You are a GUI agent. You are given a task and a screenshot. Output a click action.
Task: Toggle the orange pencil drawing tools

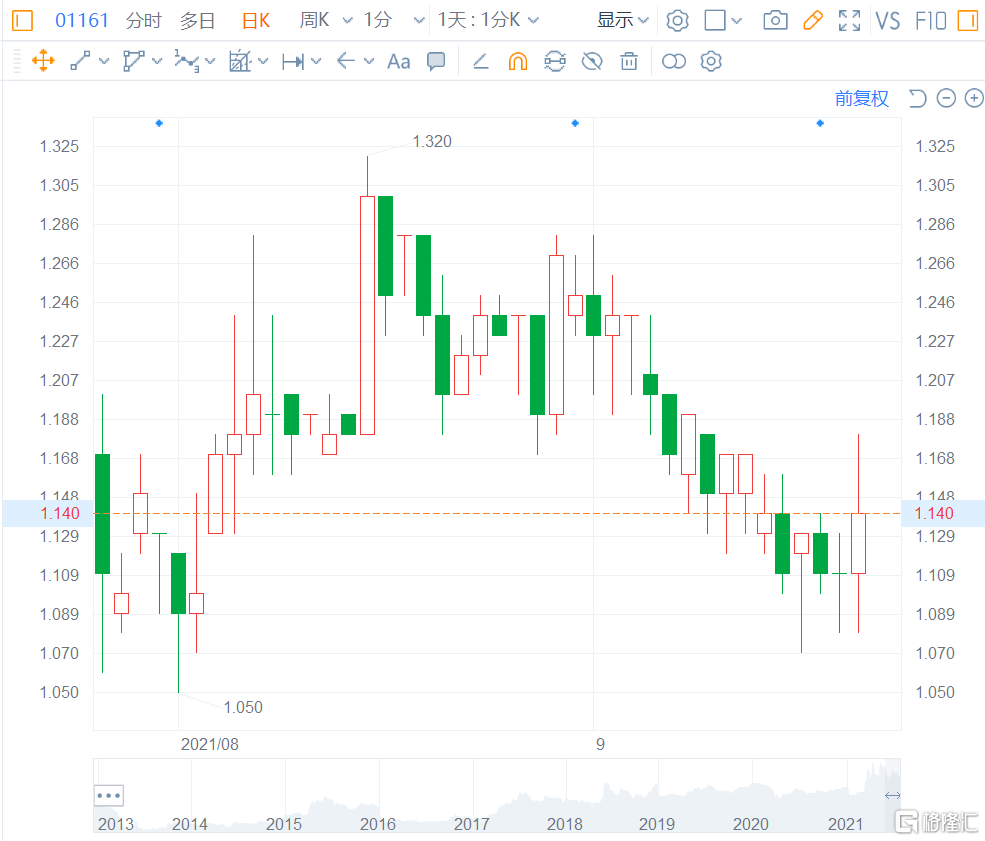point(813,21)
